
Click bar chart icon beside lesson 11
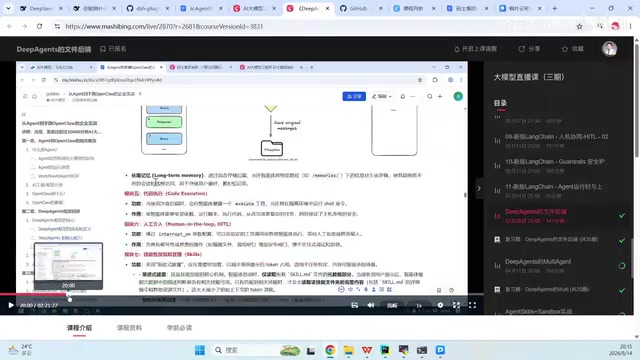click(497, 190)
